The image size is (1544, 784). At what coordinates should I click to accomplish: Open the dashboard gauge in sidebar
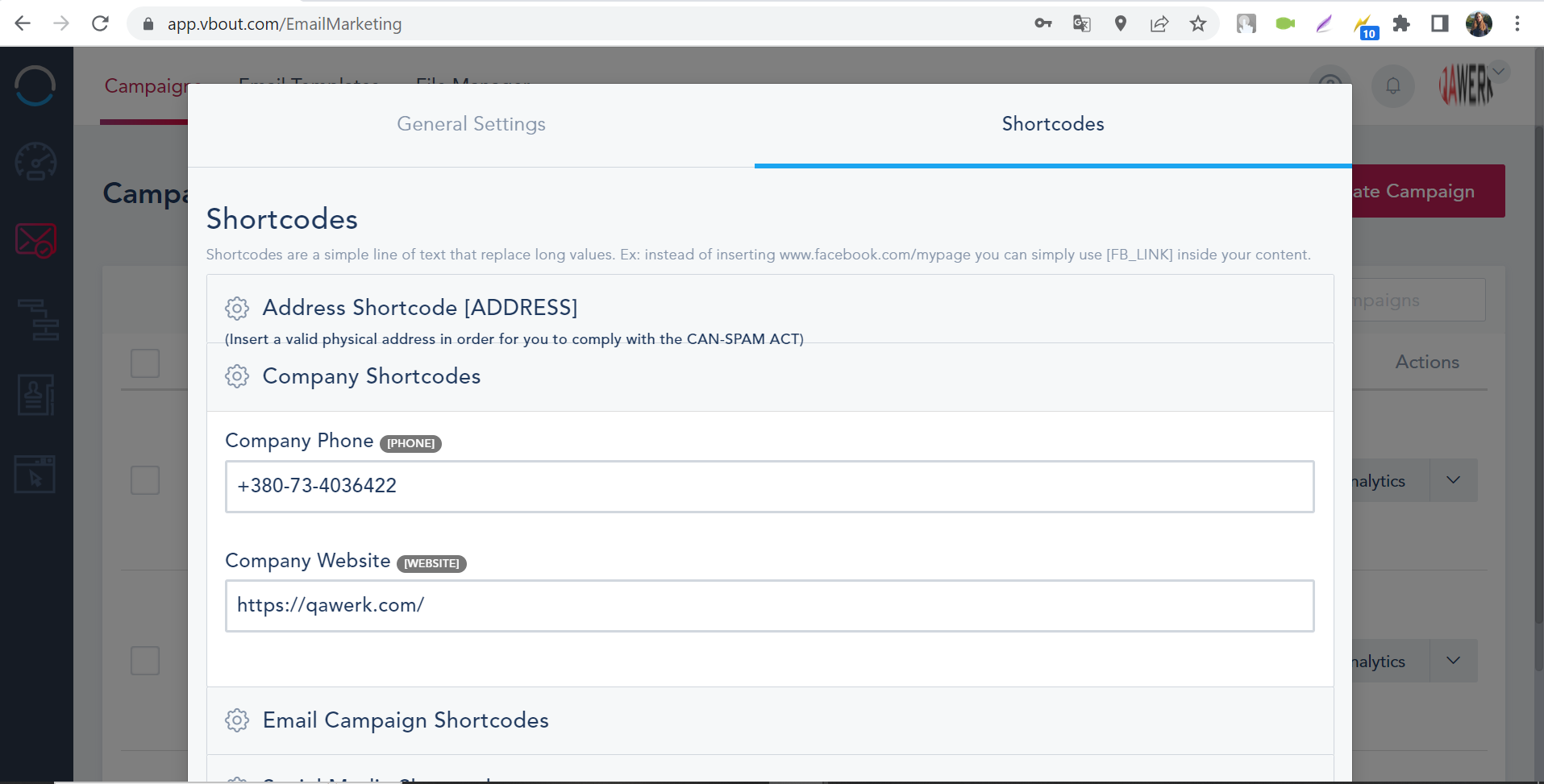35,162
